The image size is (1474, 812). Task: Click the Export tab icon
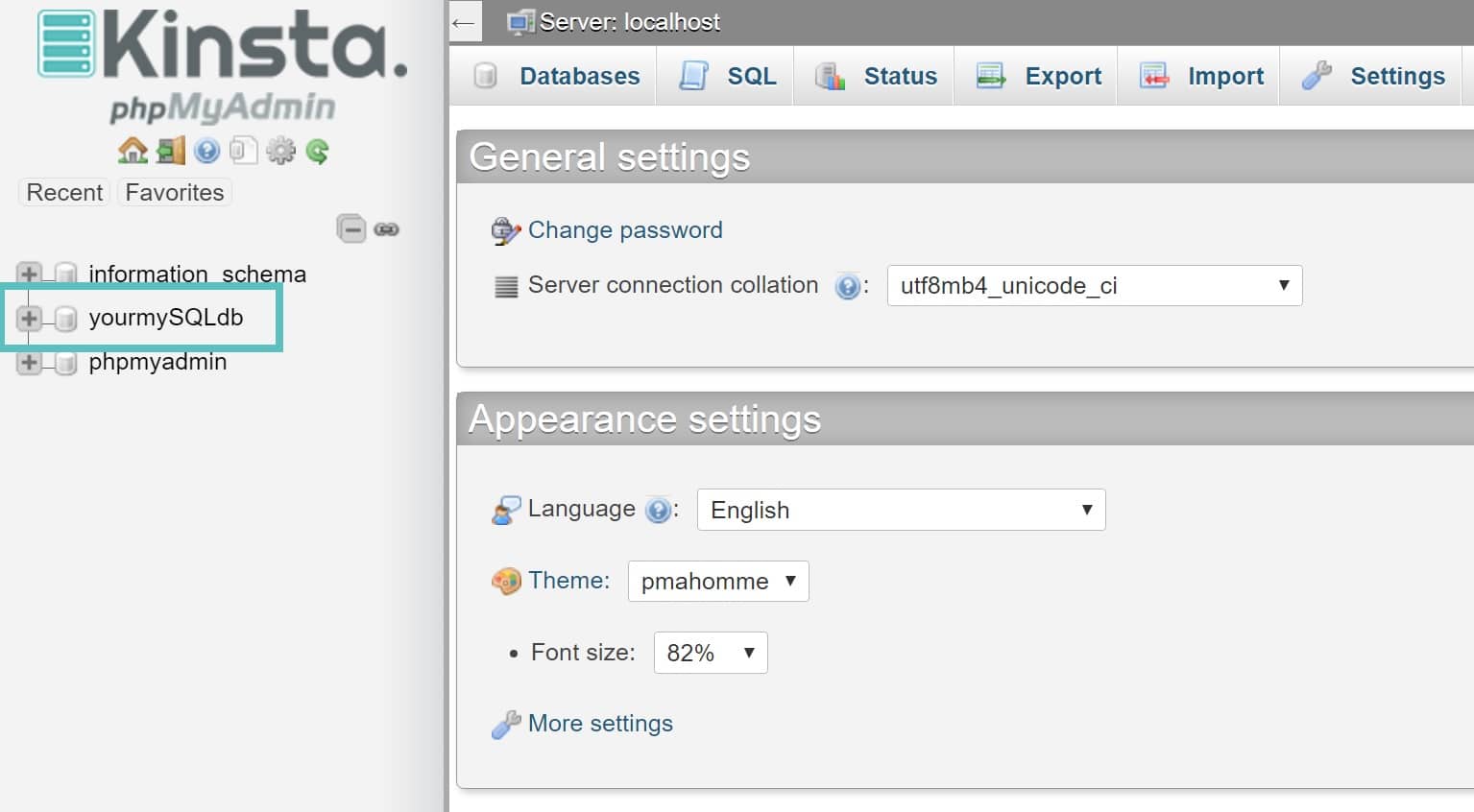tap(990, 75)
